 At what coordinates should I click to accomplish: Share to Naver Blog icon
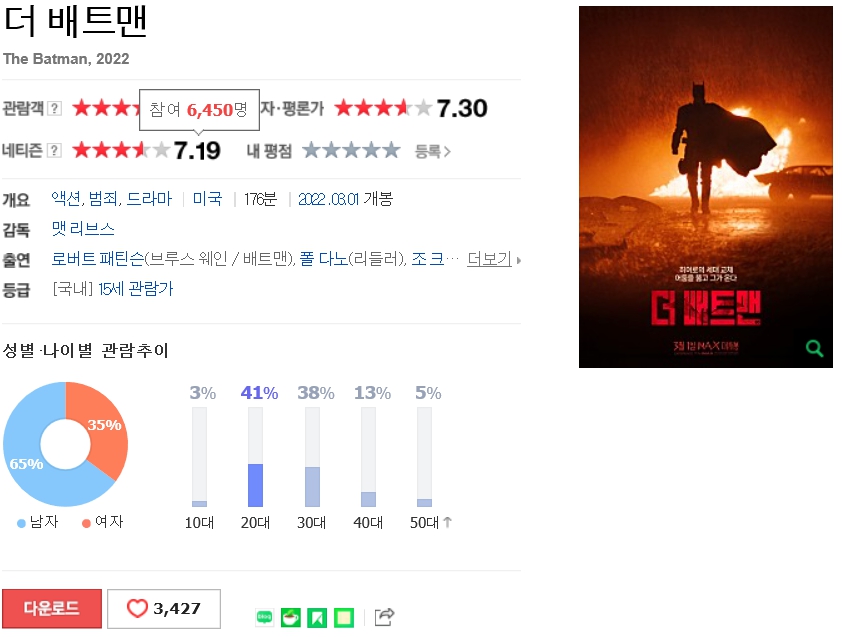point(264,618)
